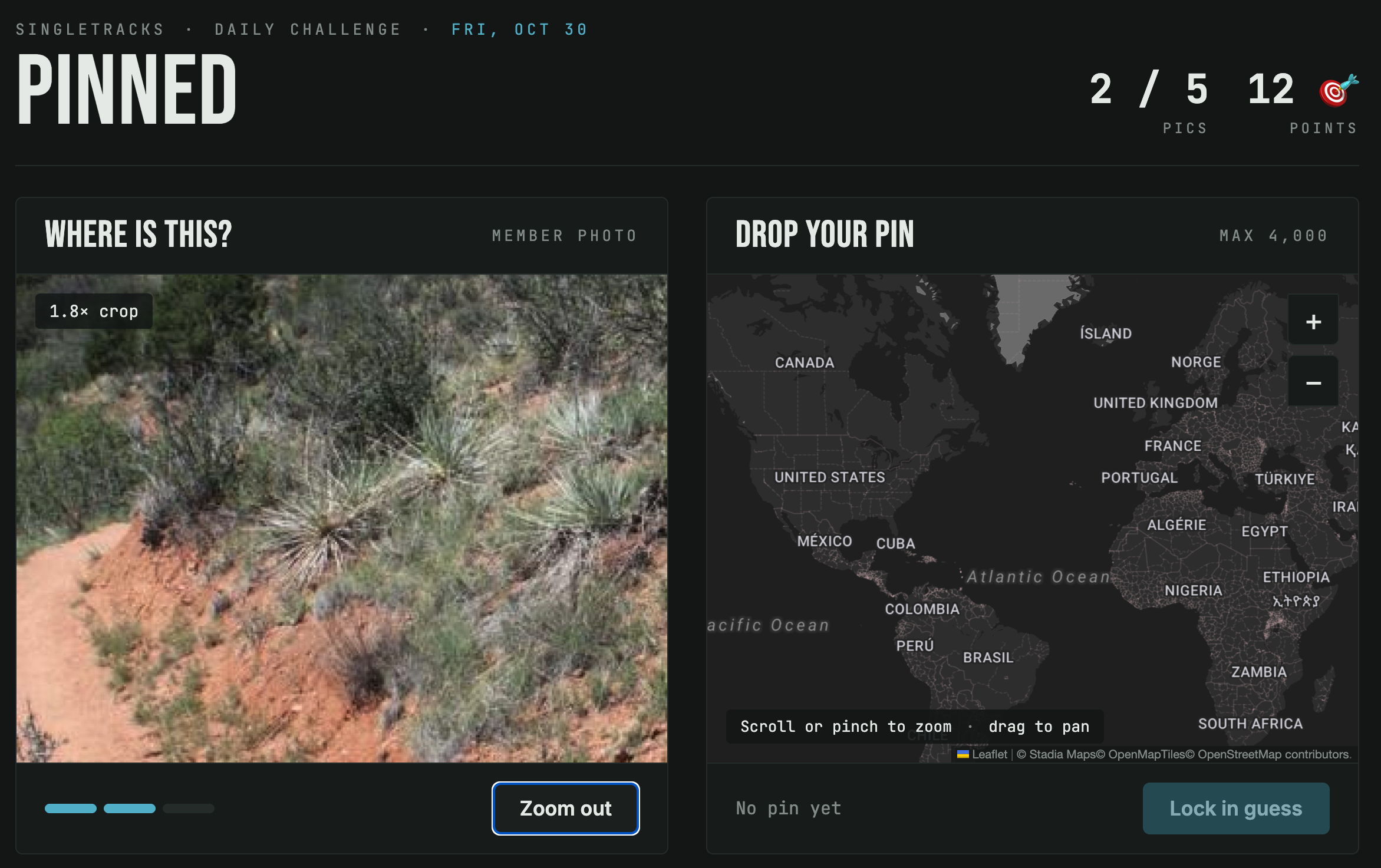Drop a pin on FRANCE map label
The height and width of the screenshot is (868, 1381).
[x=1172, y=446]
